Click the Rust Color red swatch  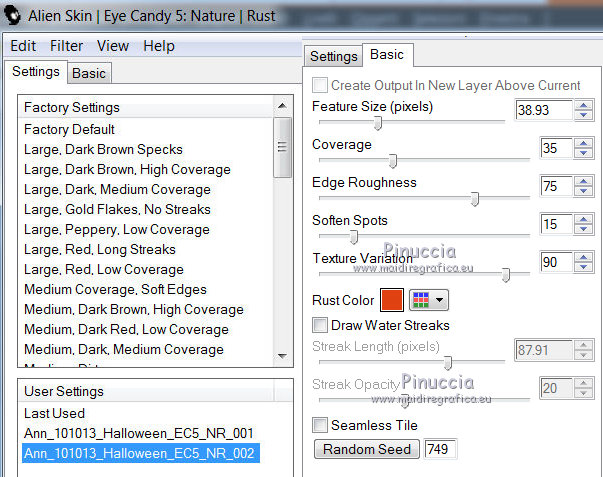[392, 300]
